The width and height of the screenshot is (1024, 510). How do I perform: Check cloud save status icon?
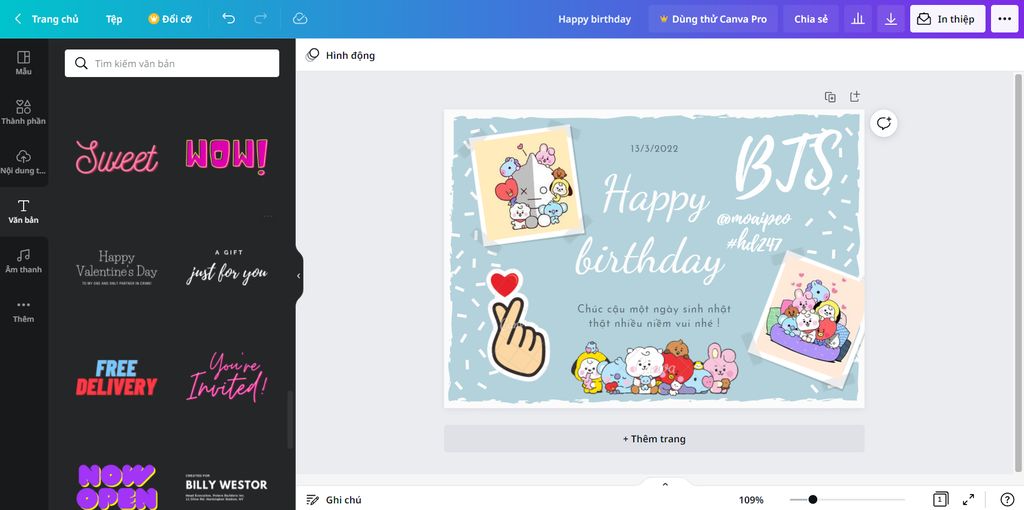tap(300, 19)
